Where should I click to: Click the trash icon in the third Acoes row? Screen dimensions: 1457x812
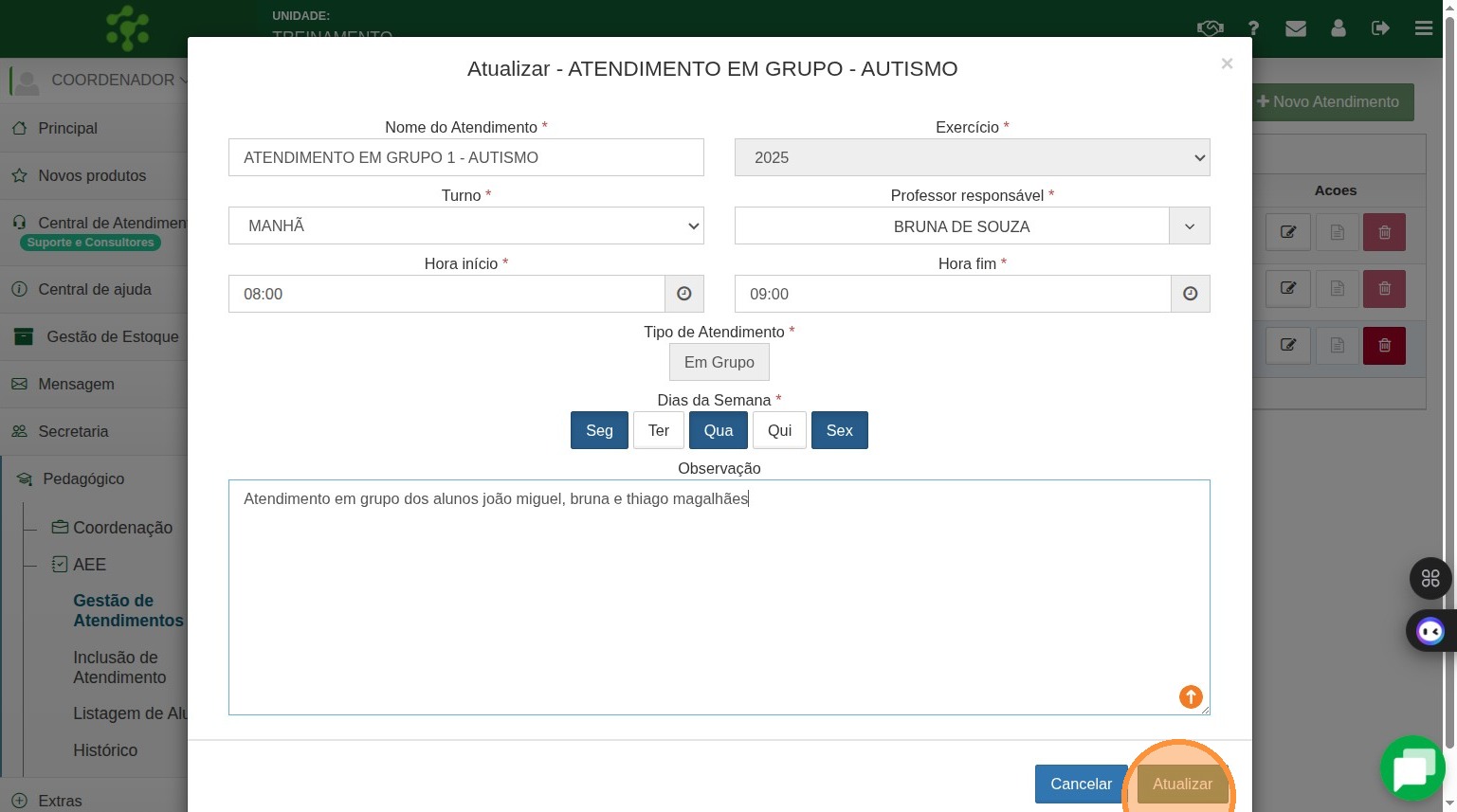click(1385, 346)
